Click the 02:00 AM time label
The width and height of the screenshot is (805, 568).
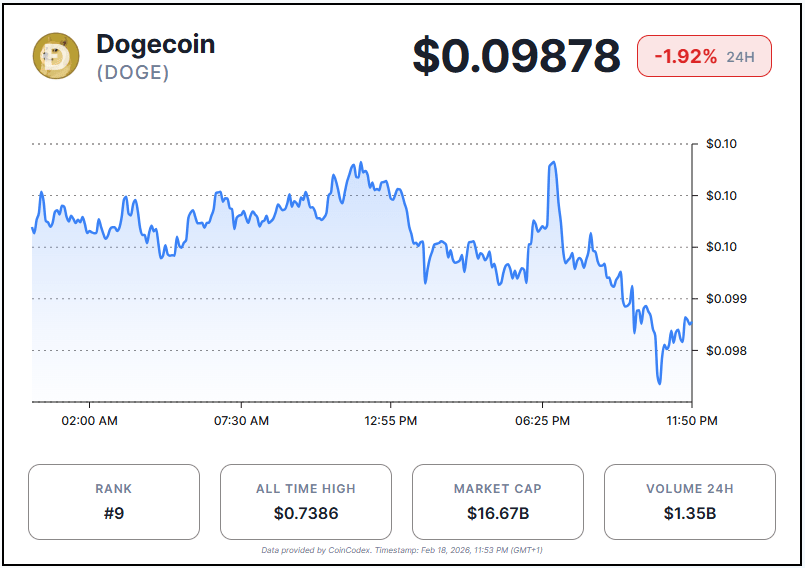pos(89,421)
